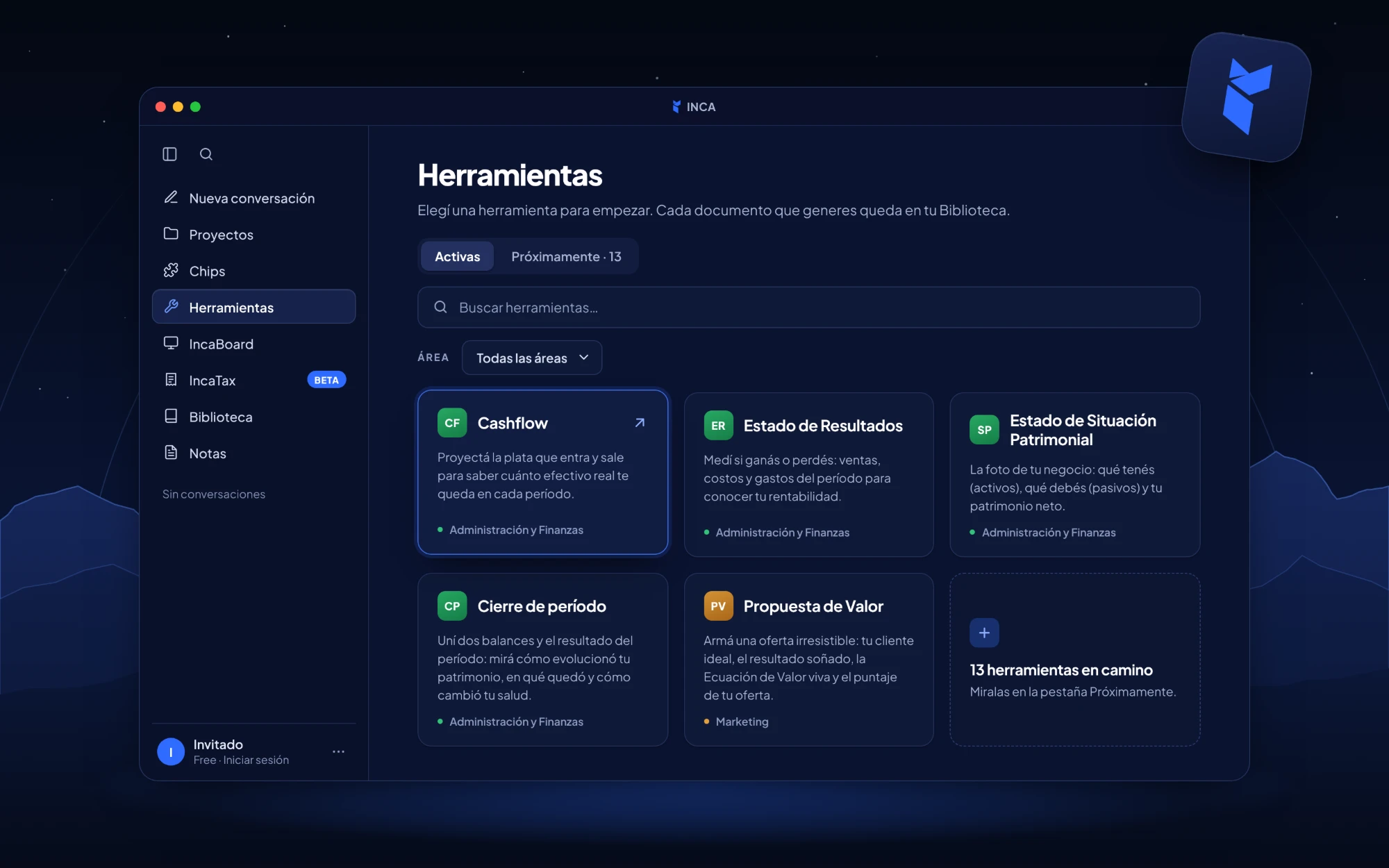The width and height of the screenshot is (1389, 868).
Task: Click the IncaTax receipt icon
Action: coord(171,379)
